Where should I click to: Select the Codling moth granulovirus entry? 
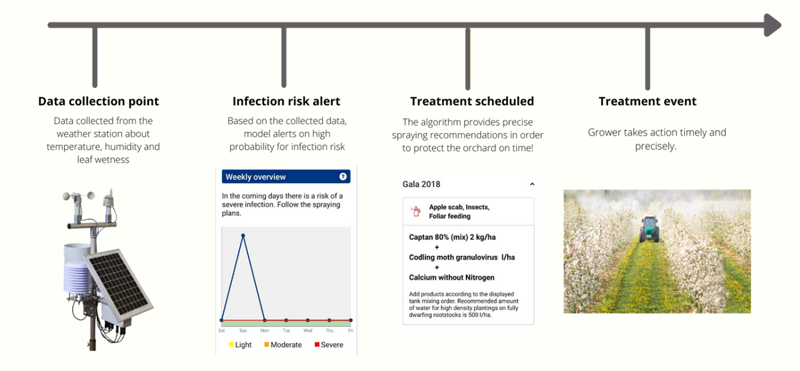462,257
